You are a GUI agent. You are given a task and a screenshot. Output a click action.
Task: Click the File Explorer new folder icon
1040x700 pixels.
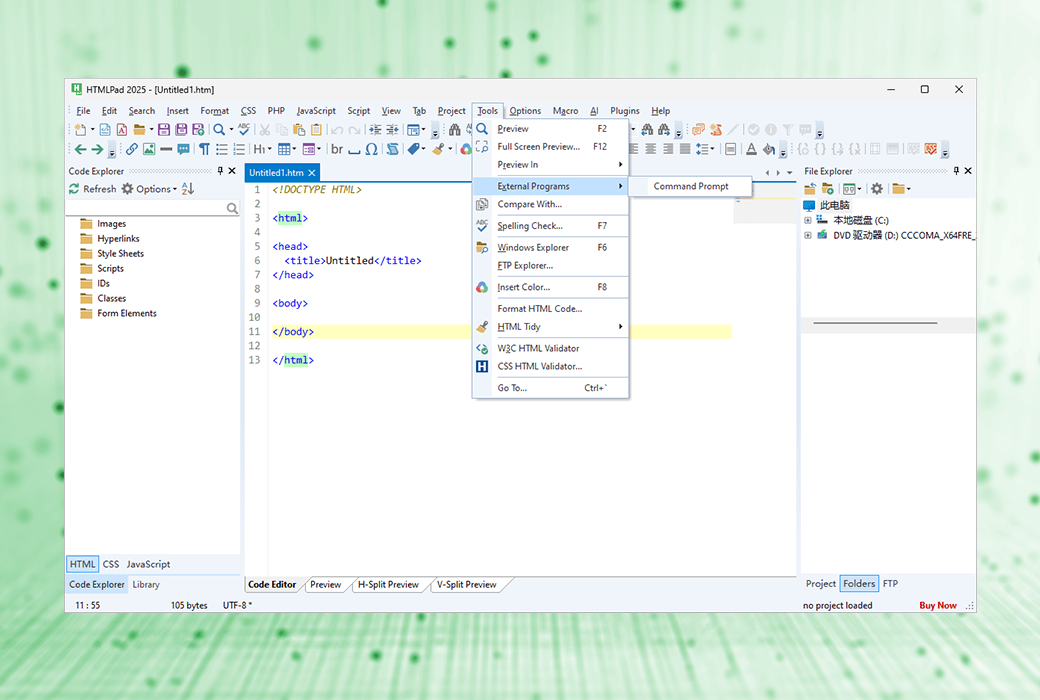point(827,189)
